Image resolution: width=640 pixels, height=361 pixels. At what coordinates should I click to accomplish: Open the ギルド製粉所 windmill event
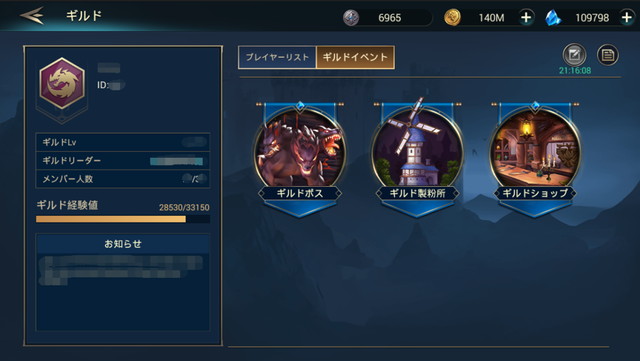(x=417, y=158)
